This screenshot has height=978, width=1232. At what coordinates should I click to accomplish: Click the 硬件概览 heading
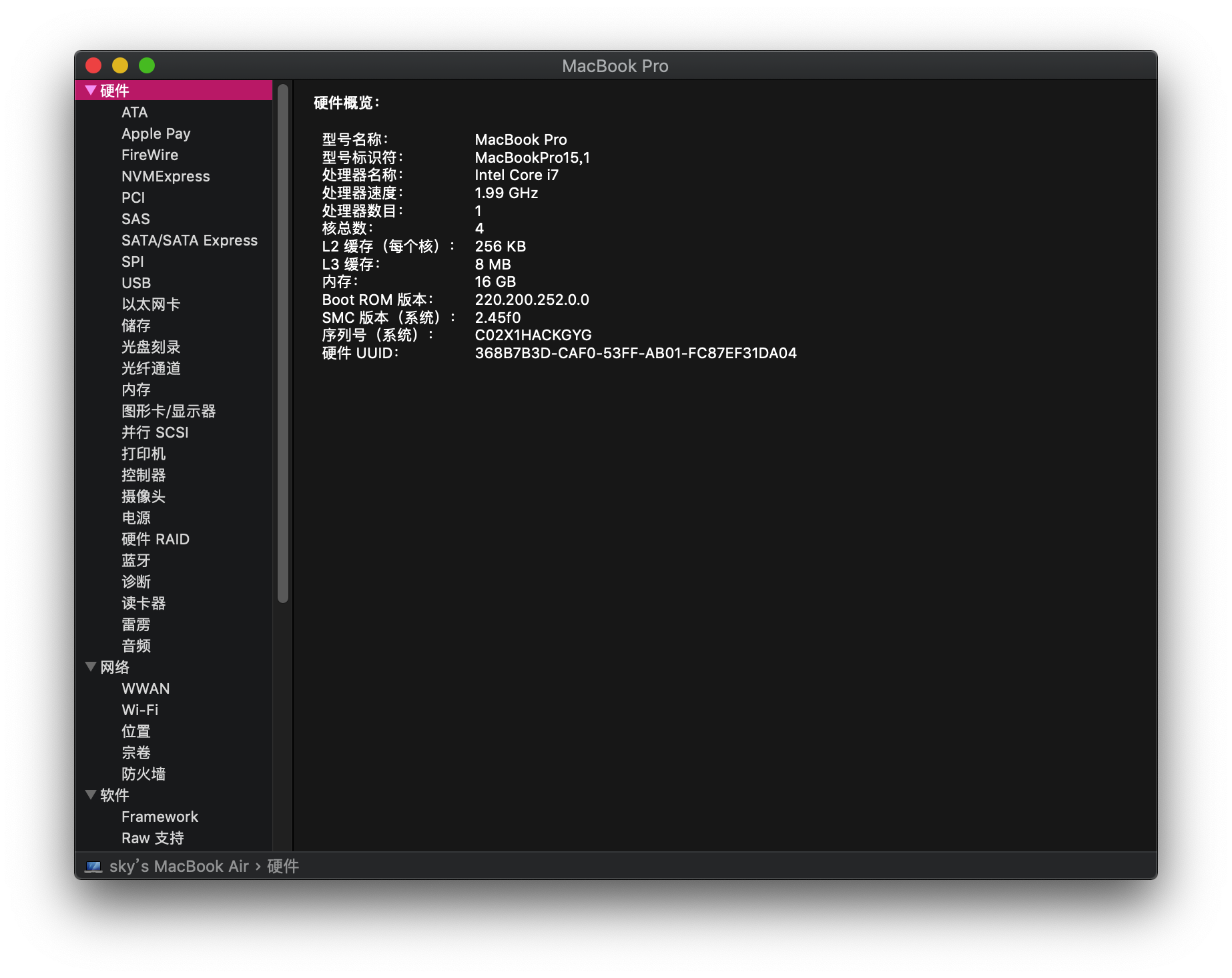coord(346,103)
